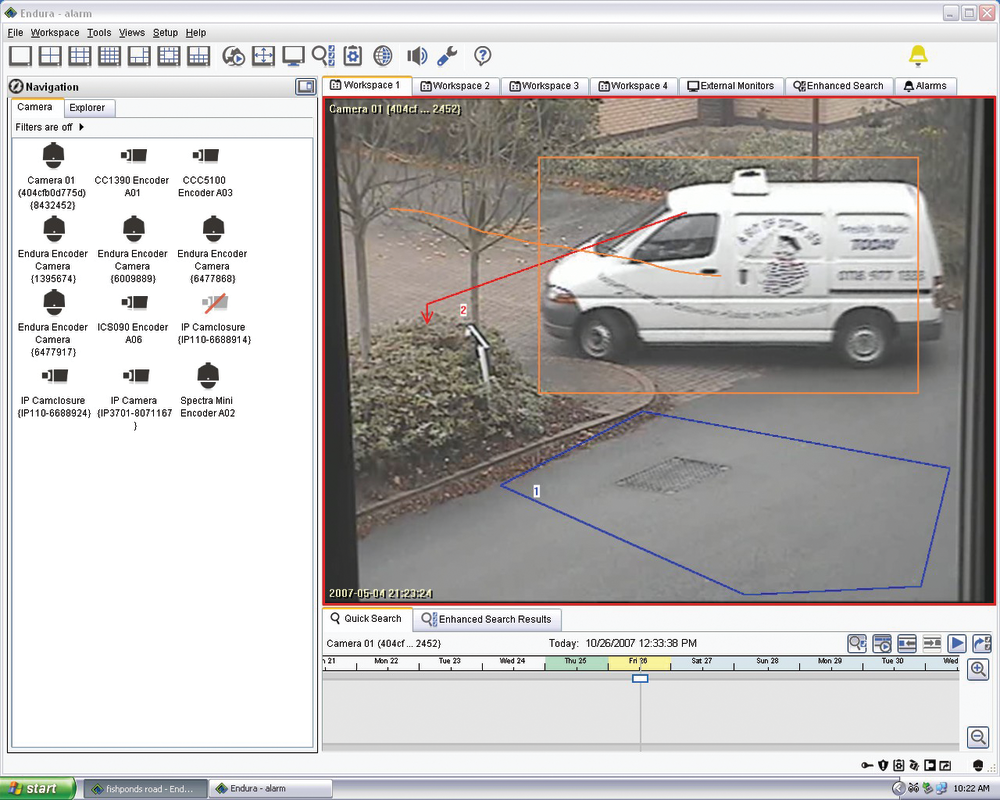Image resolution: width=1000 pixels, height=800 pixels.
Task: Open the wrench setup tool
Action: 448,56
